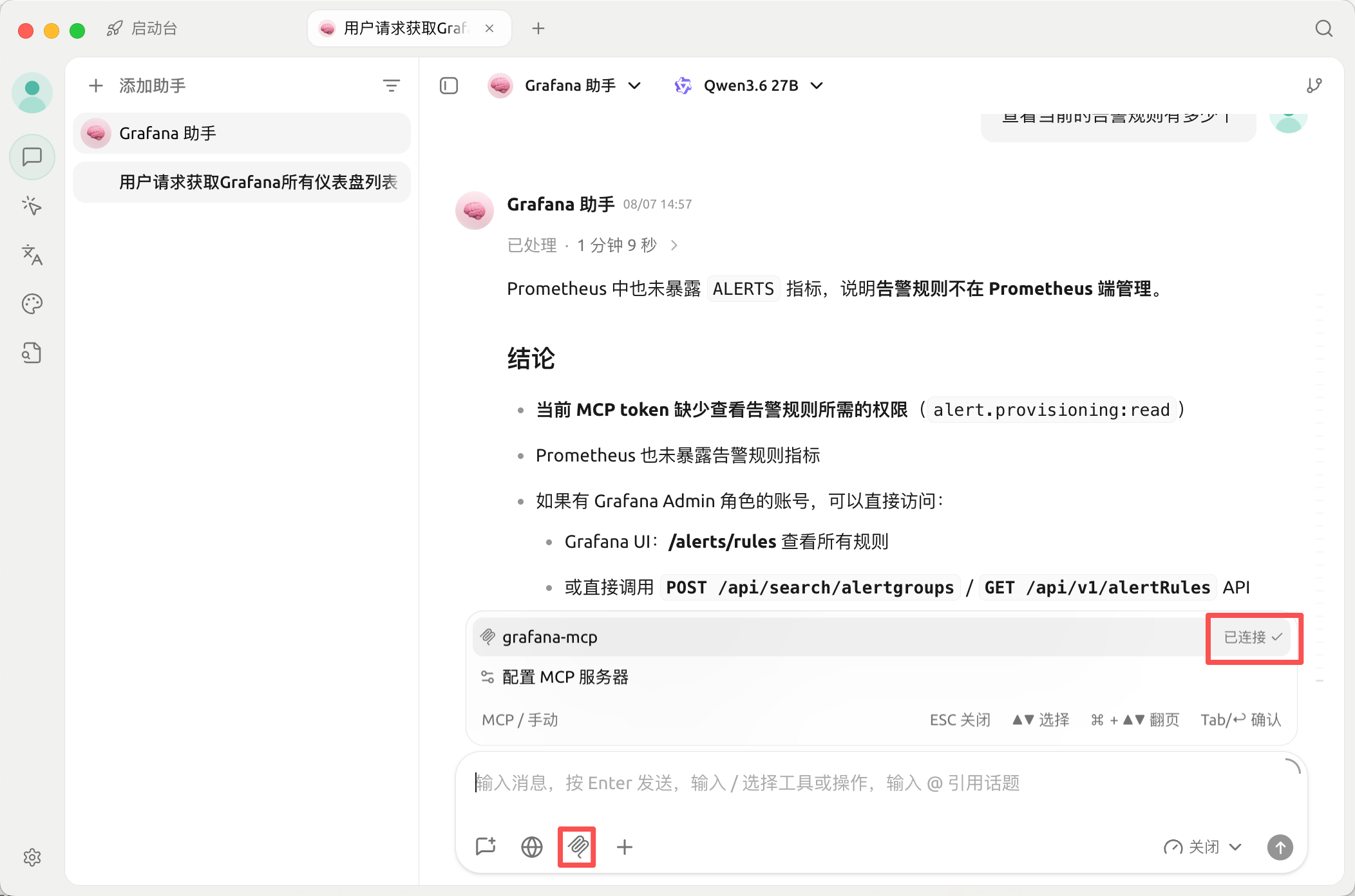The image size is (1355, 896).
Task: Click ESC 关闭 hint in MCP panel
Action: (x=960, y=720)
